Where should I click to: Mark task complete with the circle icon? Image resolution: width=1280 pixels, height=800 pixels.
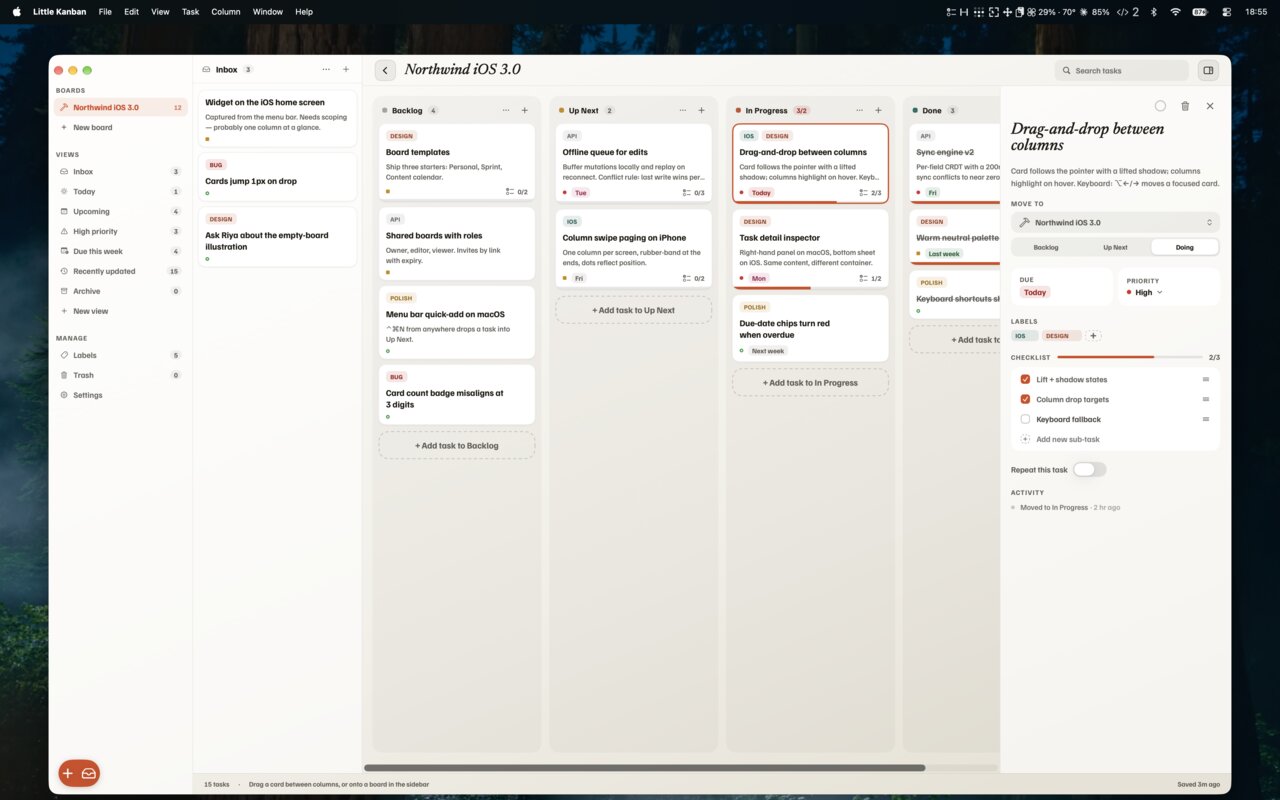click(1160, 106)
